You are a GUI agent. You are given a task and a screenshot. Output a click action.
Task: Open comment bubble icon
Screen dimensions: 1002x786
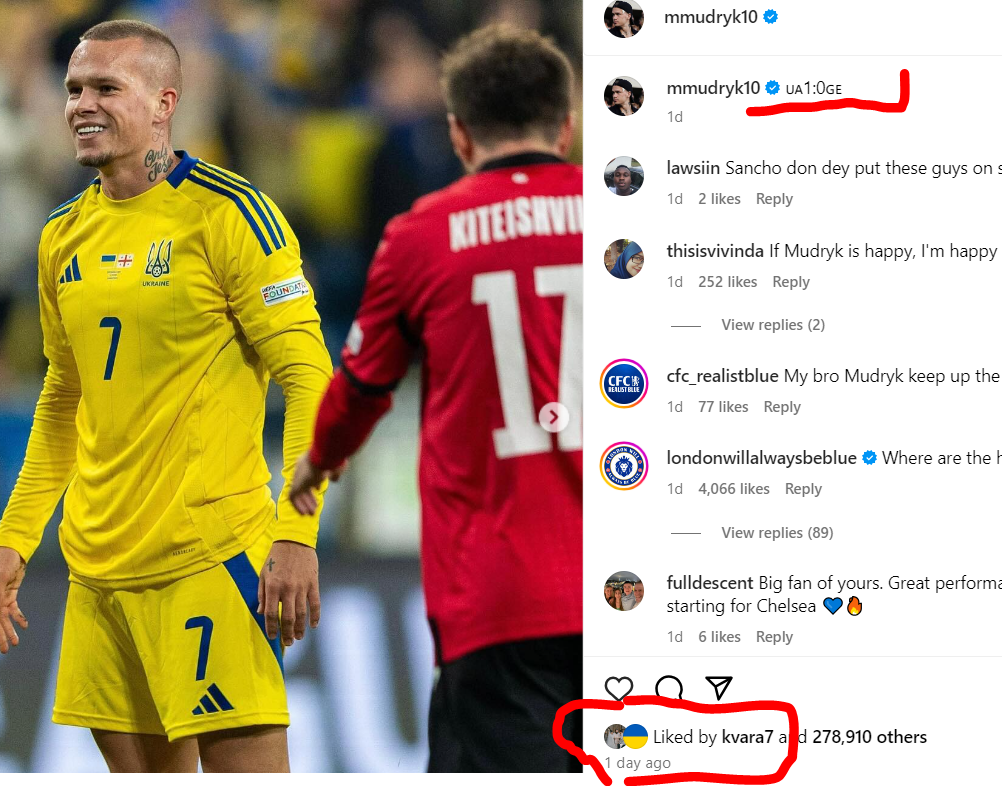pos(668,688)
